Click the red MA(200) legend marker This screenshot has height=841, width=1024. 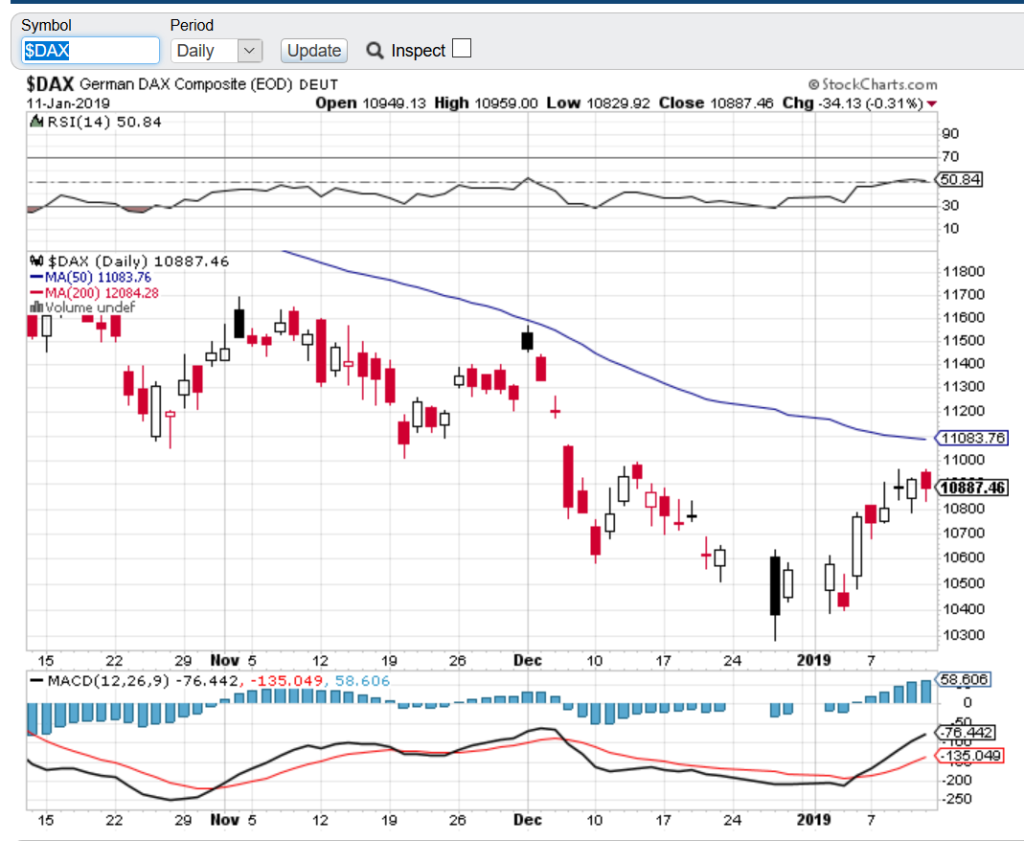tap(37, 293)
